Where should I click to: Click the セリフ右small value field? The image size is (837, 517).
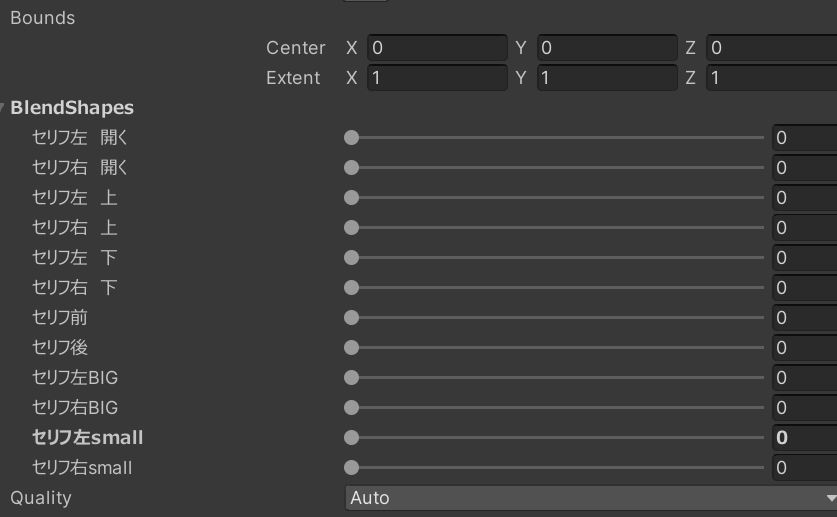pos(804,468)
